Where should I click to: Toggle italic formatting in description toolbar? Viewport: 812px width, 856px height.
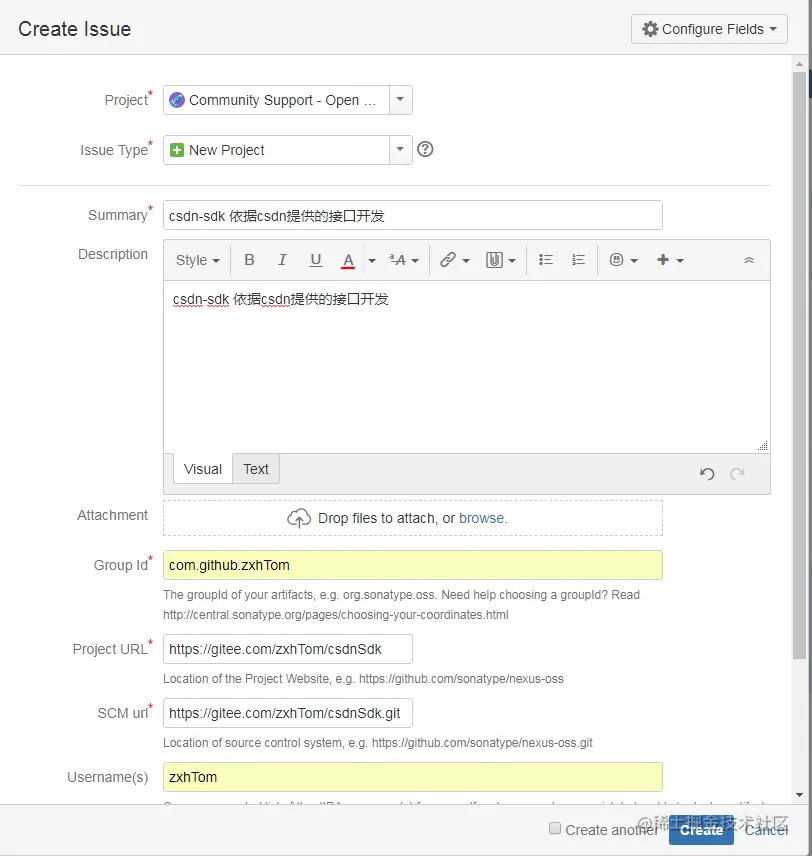click(282, 260)
